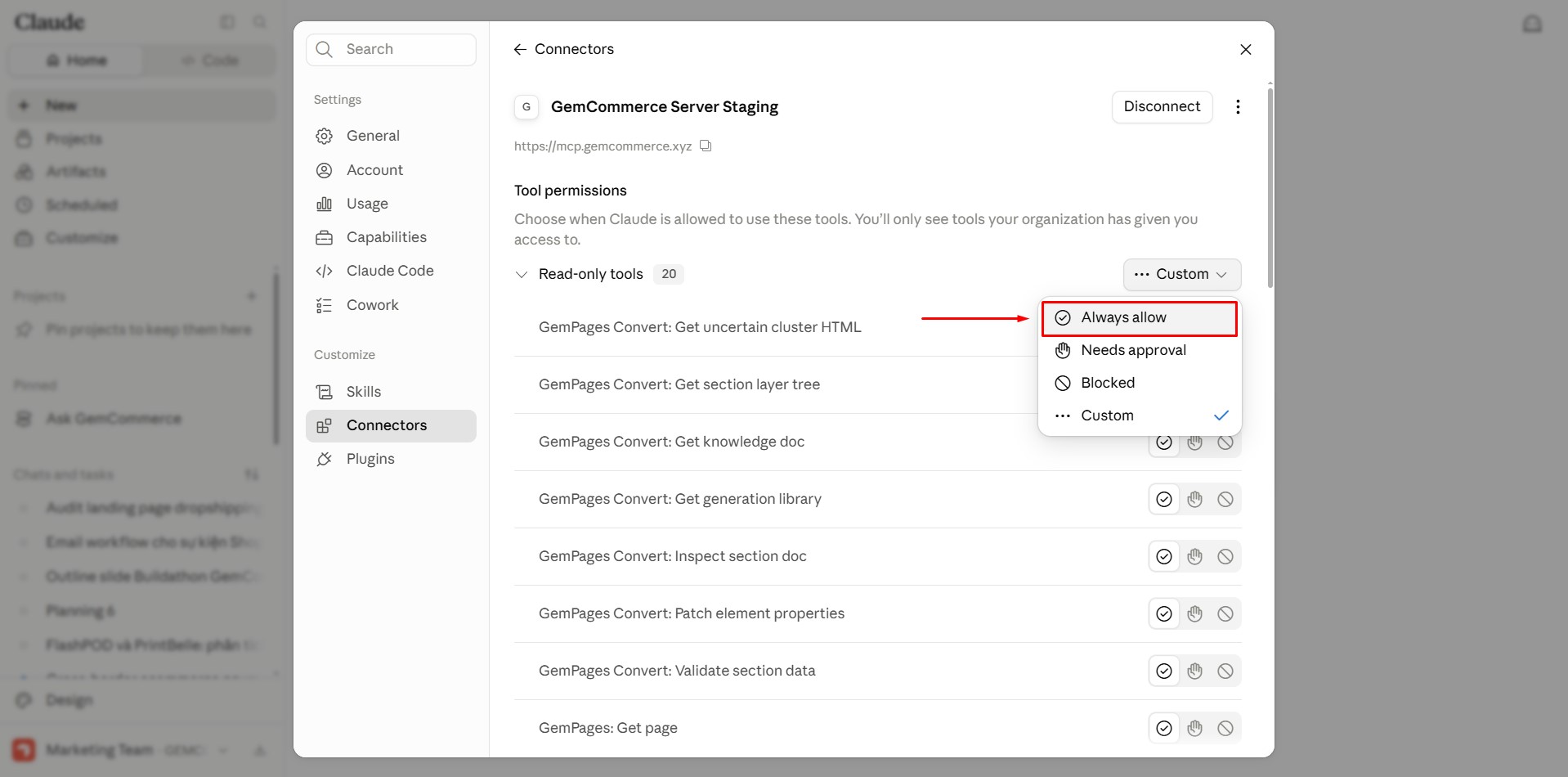Choose Always allow from the dropdown
This screenshot has width=1568, height=777.
[1140, 318]
